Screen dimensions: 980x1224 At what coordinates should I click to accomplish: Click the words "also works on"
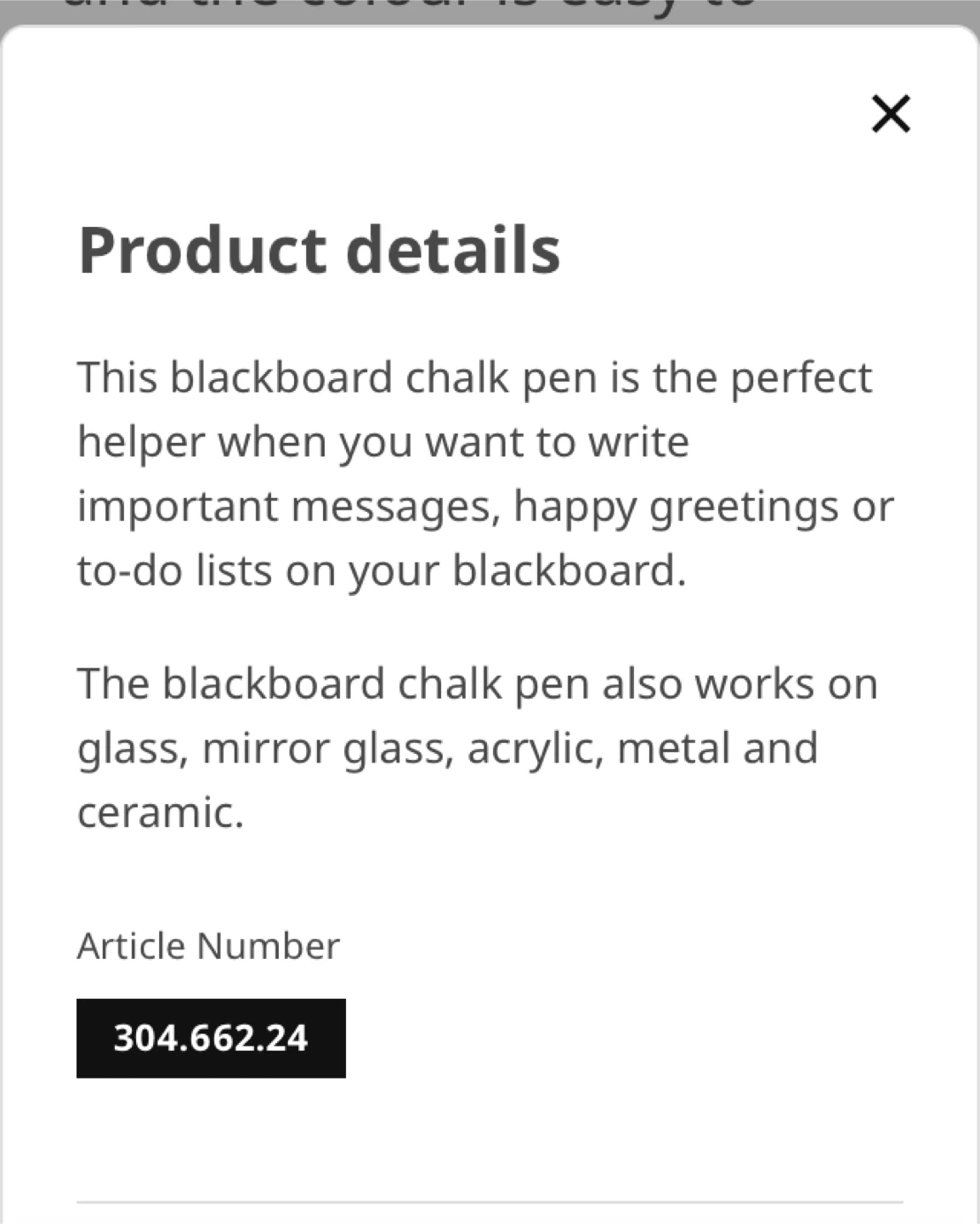739,684
